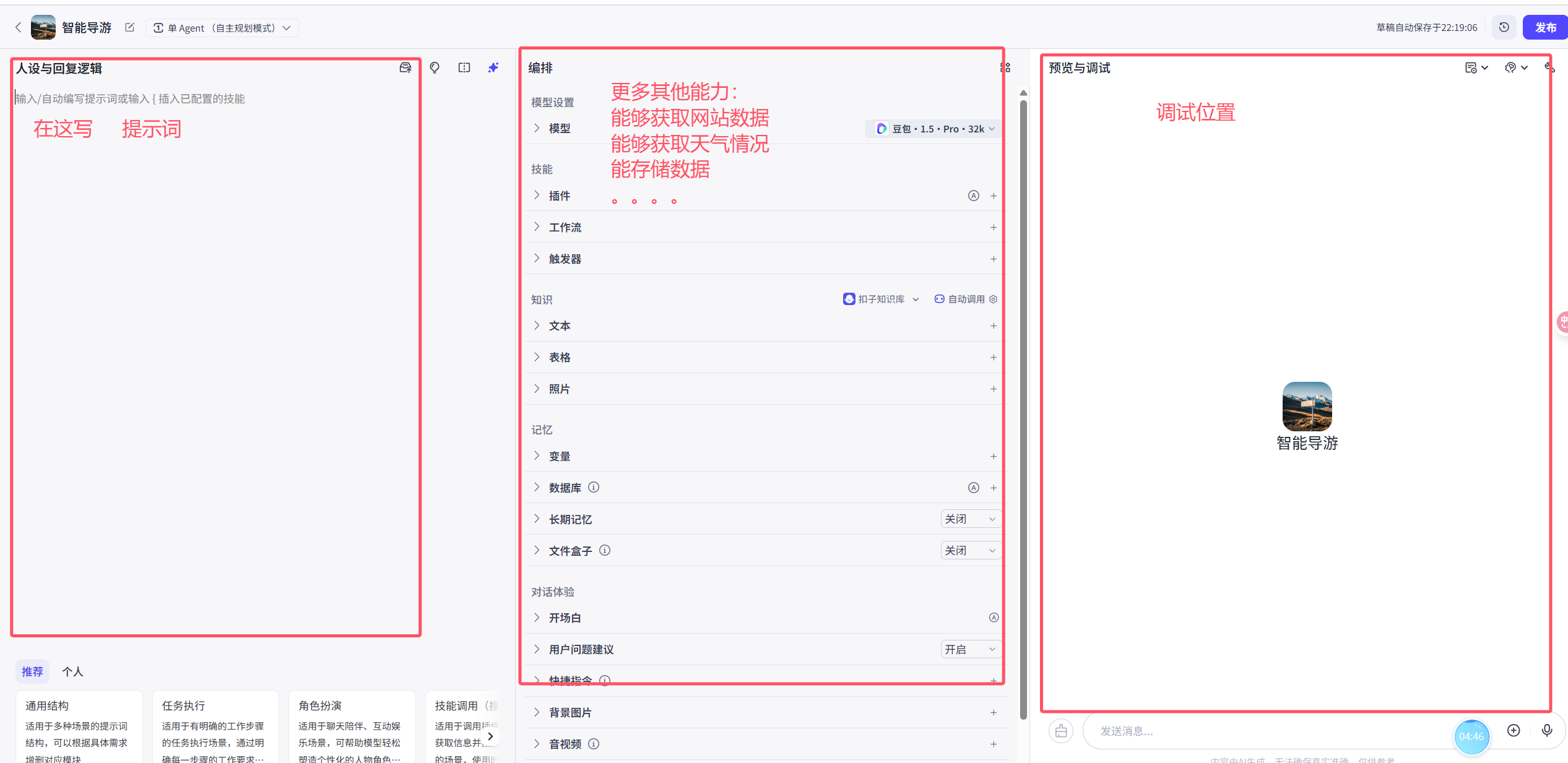
Task: Add a plugin with the plus icon
Action: pos(994,196)
